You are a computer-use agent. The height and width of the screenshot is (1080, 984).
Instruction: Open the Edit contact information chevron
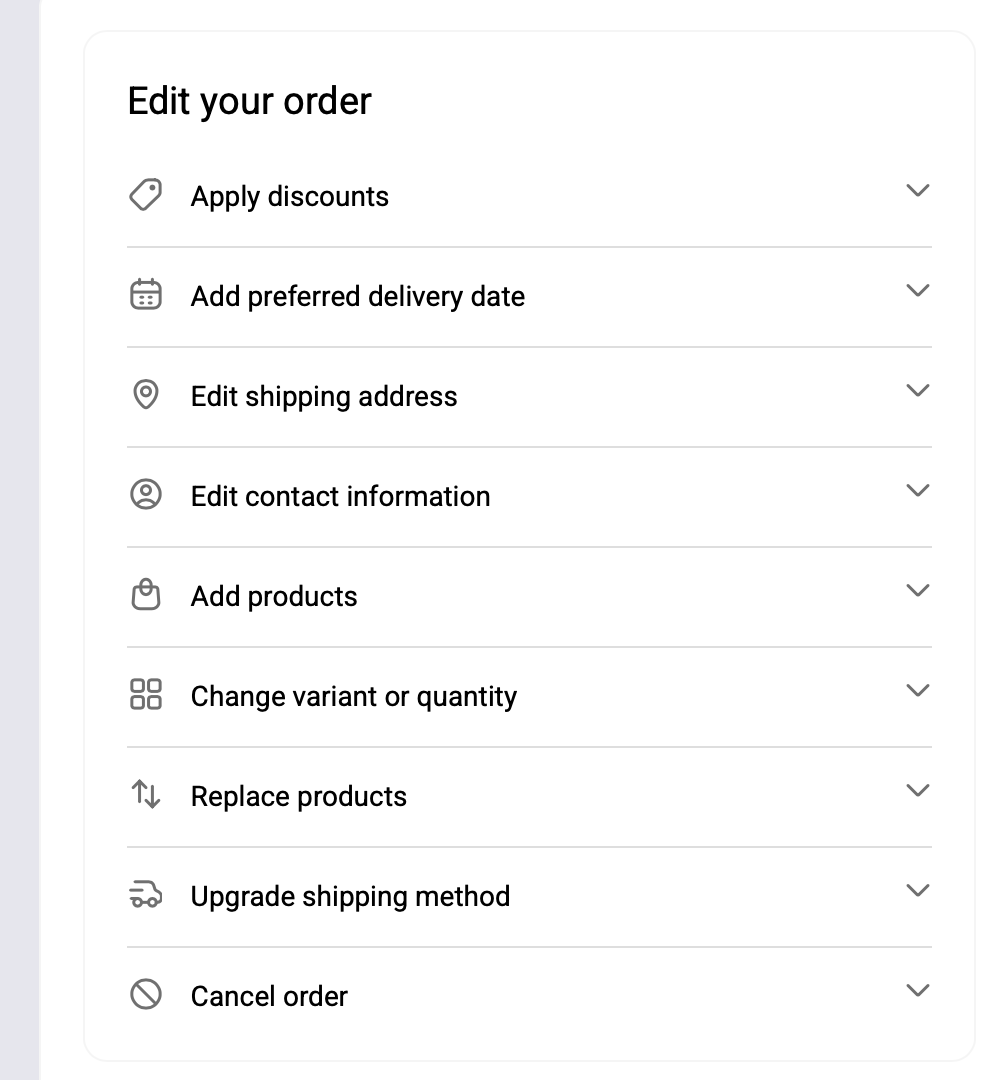tap(917, 490)
